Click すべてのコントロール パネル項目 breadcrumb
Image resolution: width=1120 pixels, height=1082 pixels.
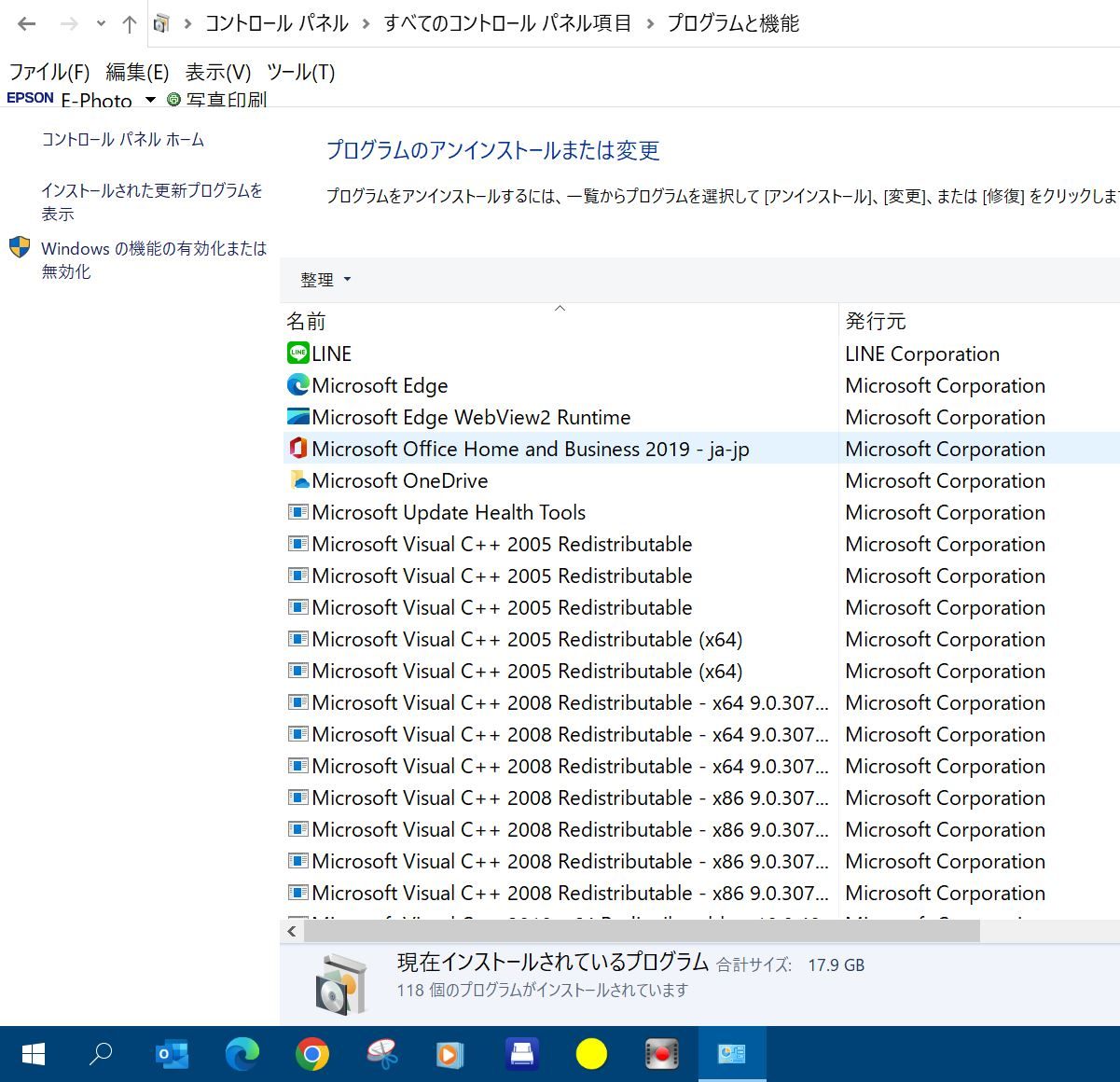coord(507,23)
